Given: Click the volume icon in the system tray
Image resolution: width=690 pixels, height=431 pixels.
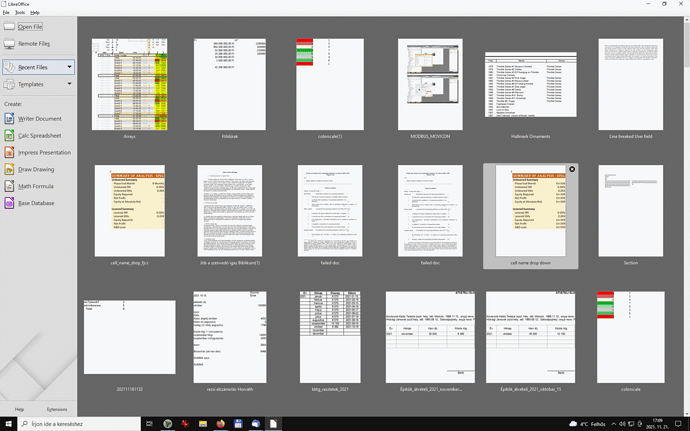Looking at the screenshot, I should tap(622, 424).
